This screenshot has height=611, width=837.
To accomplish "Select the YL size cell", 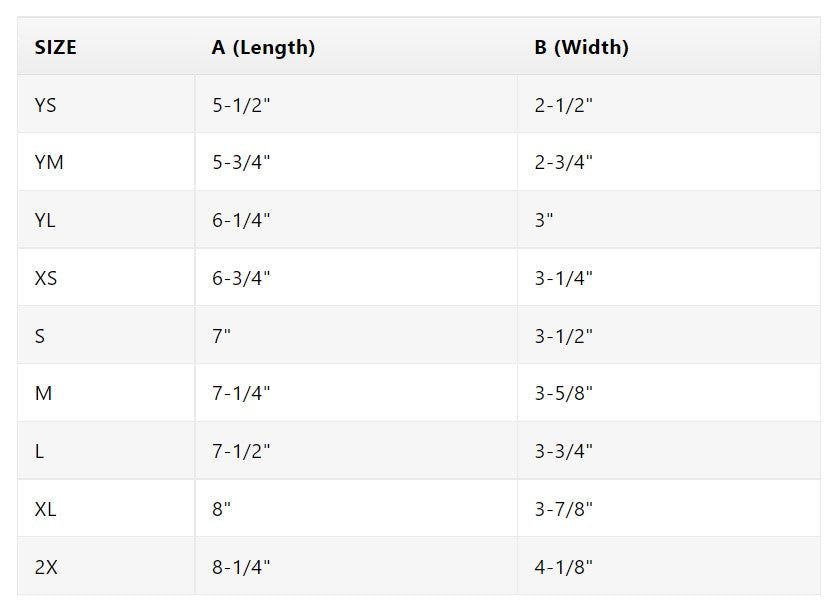I will [45, 220].
